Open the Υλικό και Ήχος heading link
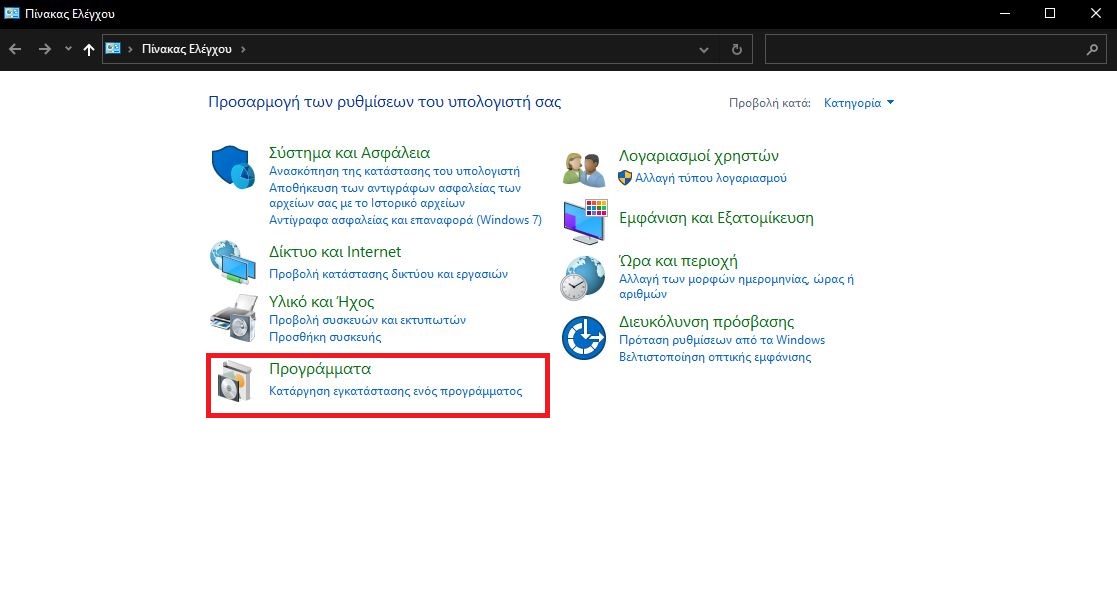Screen dimensions: 1117x615 [x=321, y=301]
